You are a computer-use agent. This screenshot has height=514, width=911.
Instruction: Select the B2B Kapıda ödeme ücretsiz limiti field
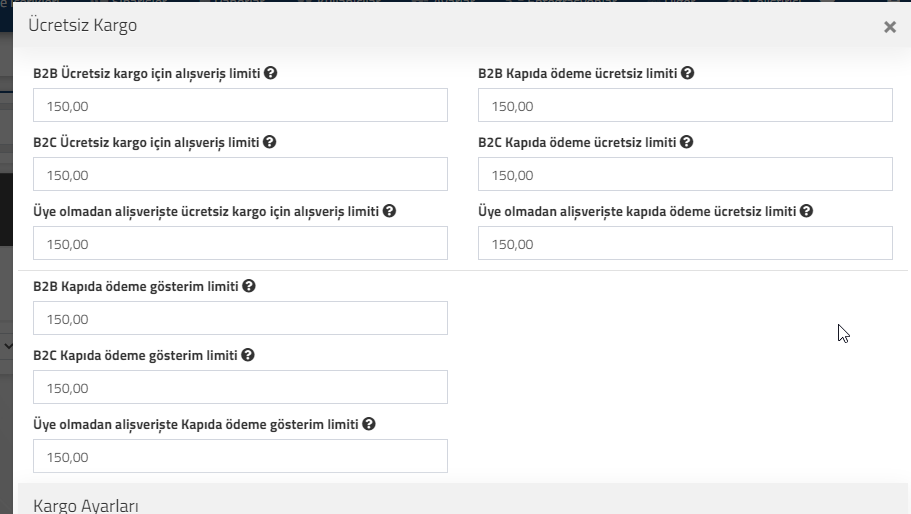[685, 105]
